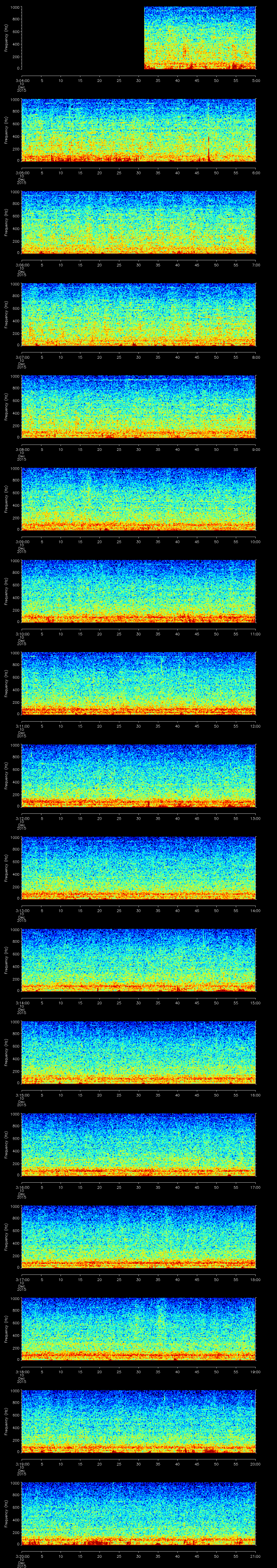Select the spectrogram panel starting at 3:05:00
Viewport: 277px width, 1568px height.
[x=139, y=130]
